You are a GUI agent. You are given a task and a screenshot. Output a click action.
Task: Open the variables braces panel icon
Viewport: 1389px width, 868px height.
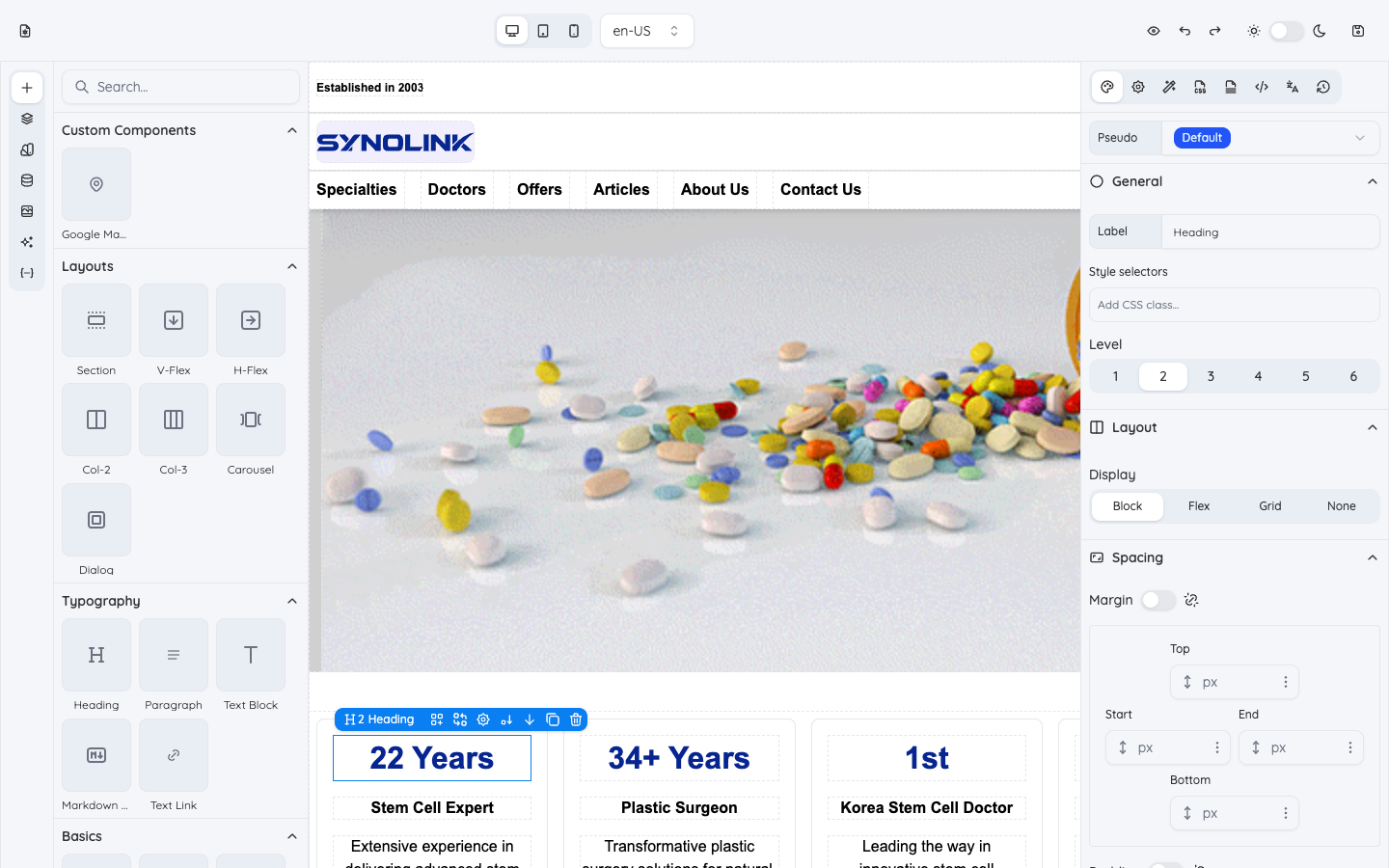27,273
